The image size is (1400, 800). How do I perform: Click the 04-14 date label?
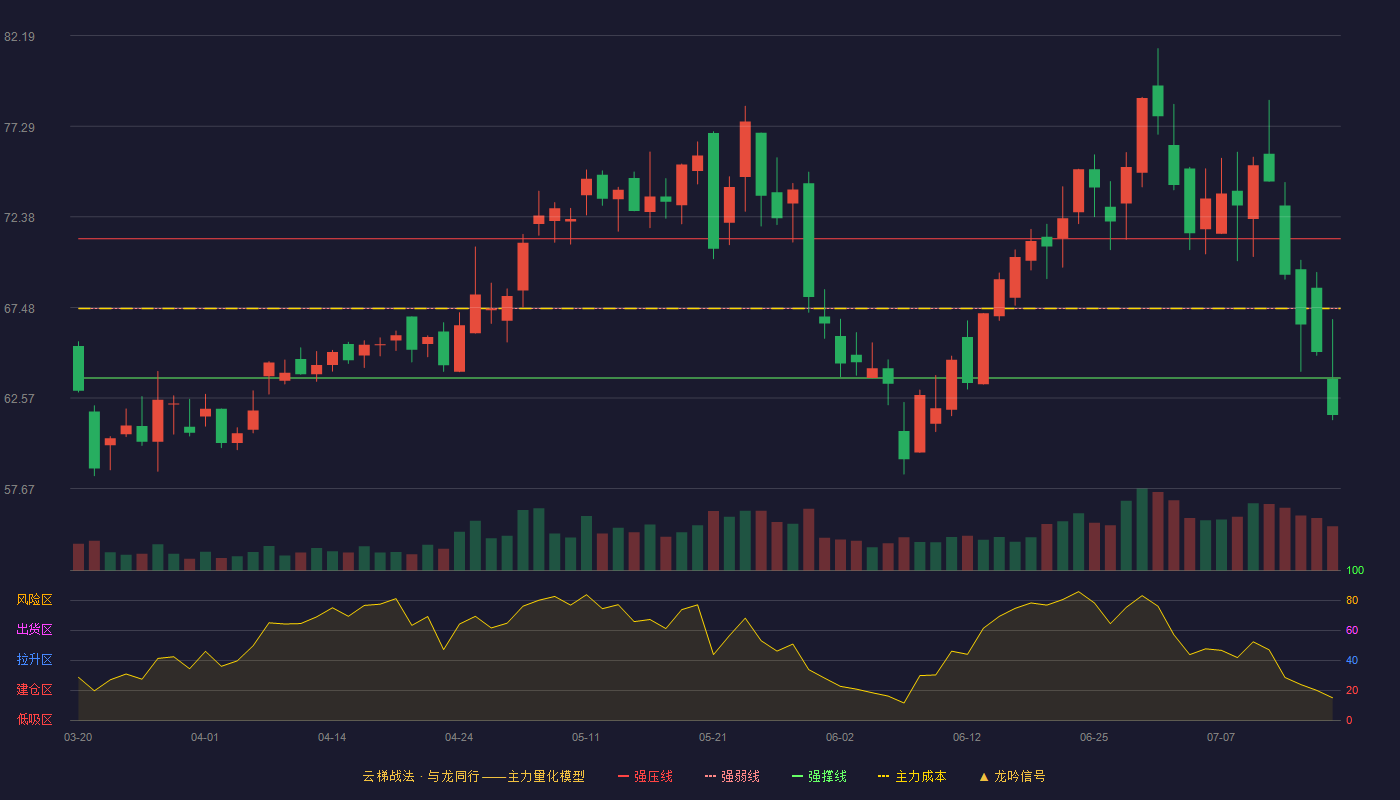(332, 737)
